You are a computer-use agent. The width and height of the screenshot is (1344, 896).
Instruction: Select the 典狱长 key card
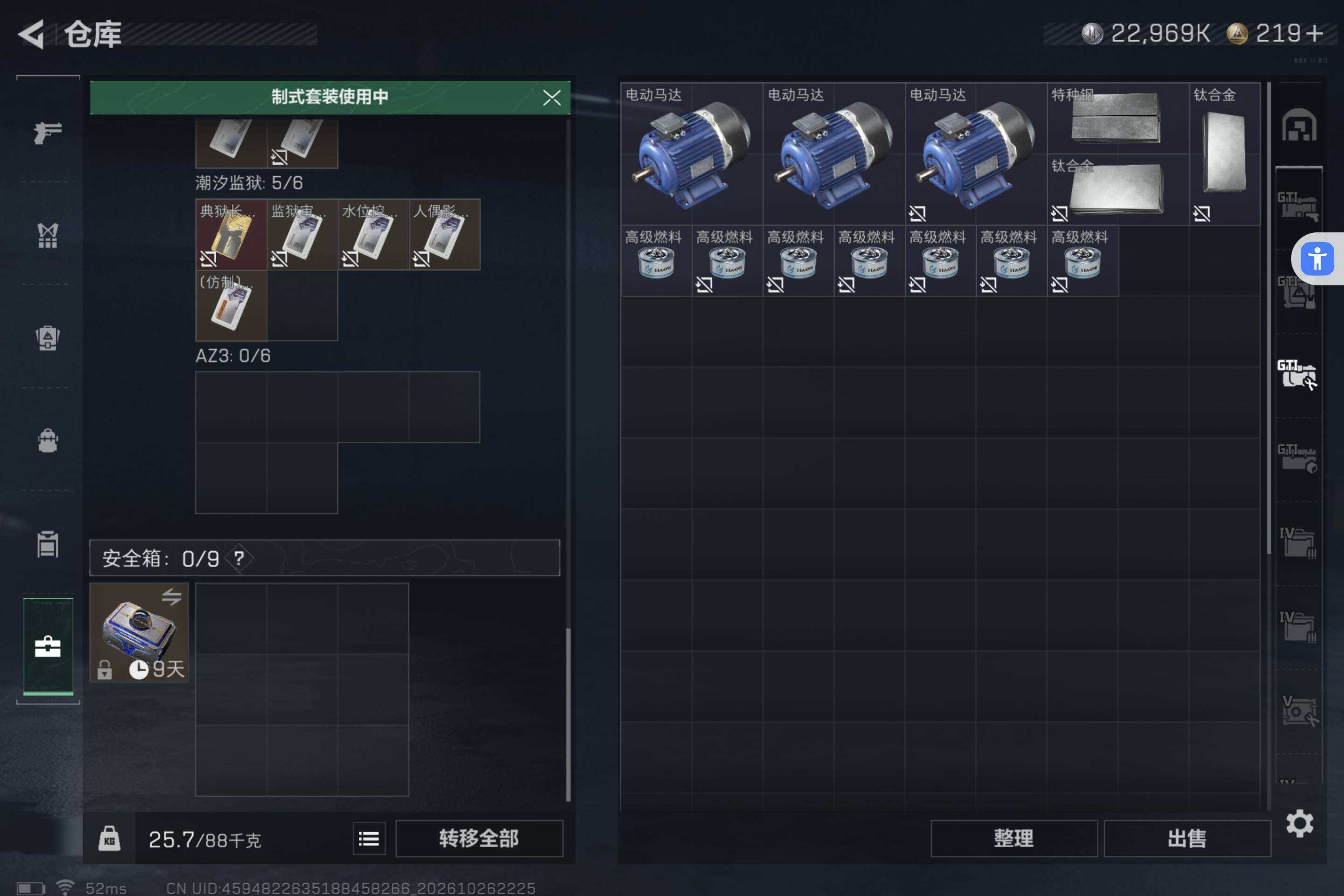point(231,234)
